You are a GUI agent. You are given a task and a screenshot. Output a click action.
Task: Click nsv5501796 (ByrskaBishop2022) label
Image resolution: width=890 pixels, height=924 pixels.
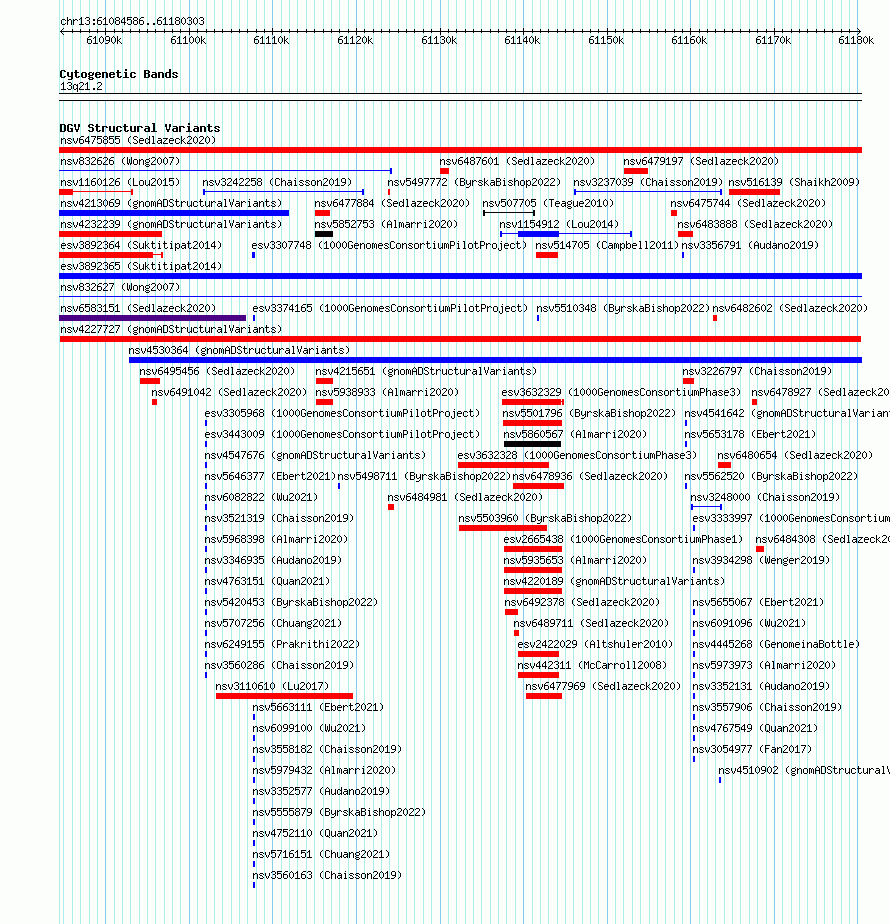589,414
